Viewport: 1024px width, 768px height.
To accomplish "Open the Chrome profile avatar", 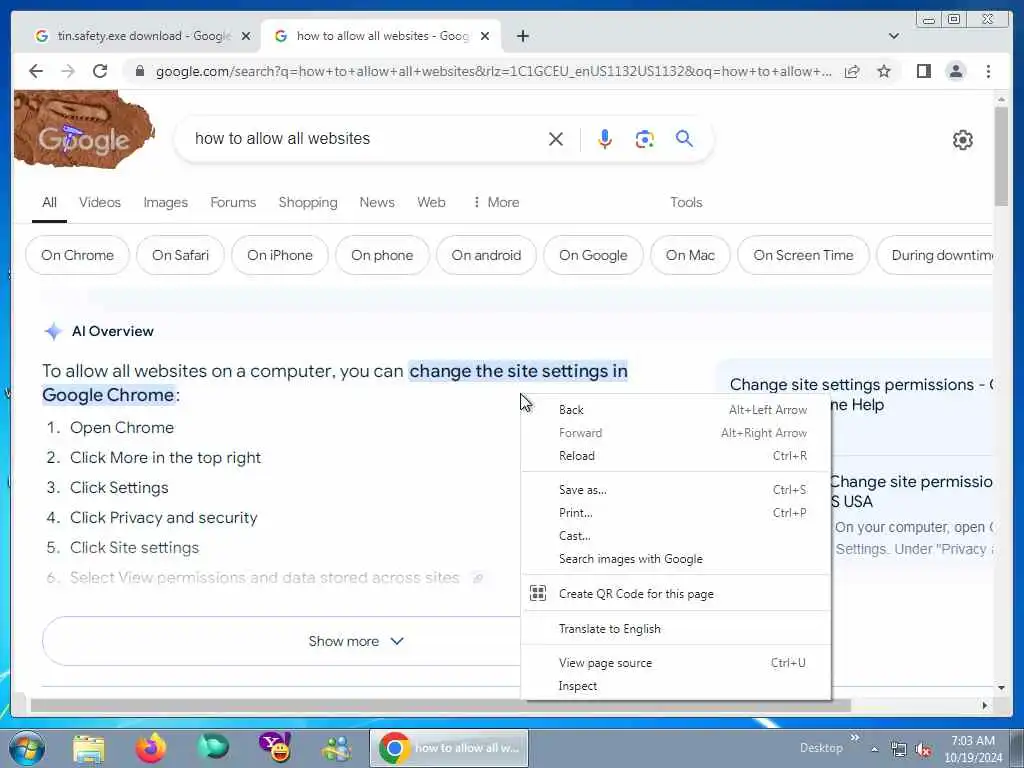I will 955,71.
